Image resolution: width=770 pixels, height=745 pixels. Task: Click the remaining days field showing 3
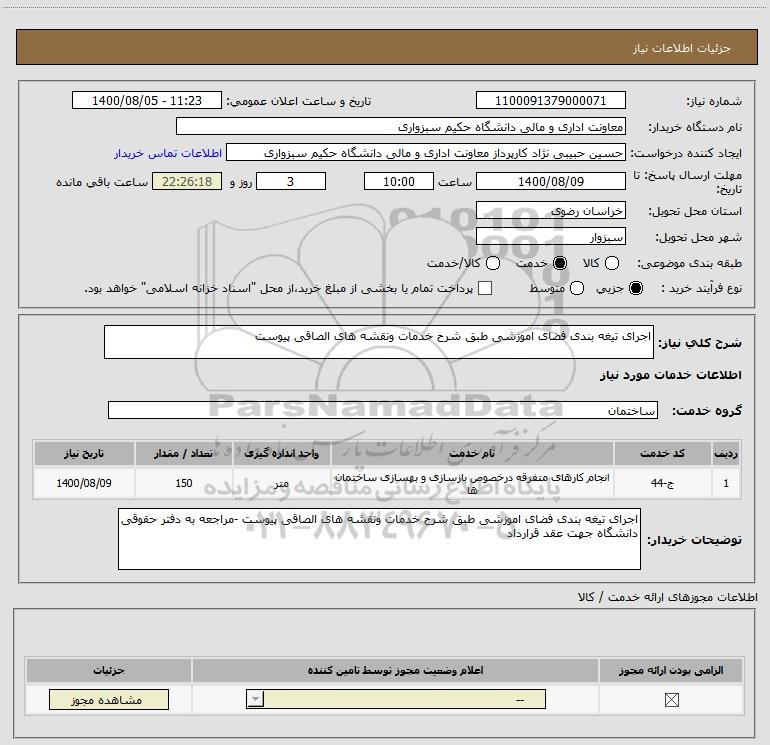click(x=291, y=181)
